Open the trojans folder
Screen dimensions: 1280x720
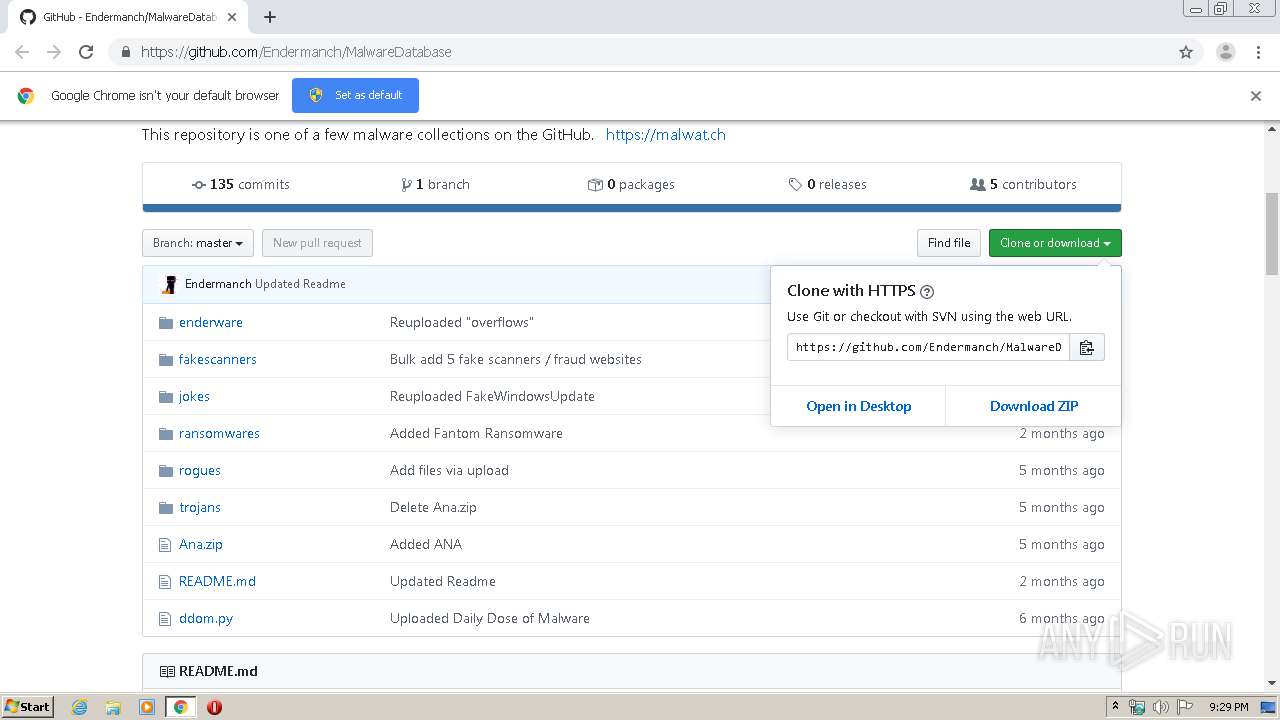click(x=200, y=507)
